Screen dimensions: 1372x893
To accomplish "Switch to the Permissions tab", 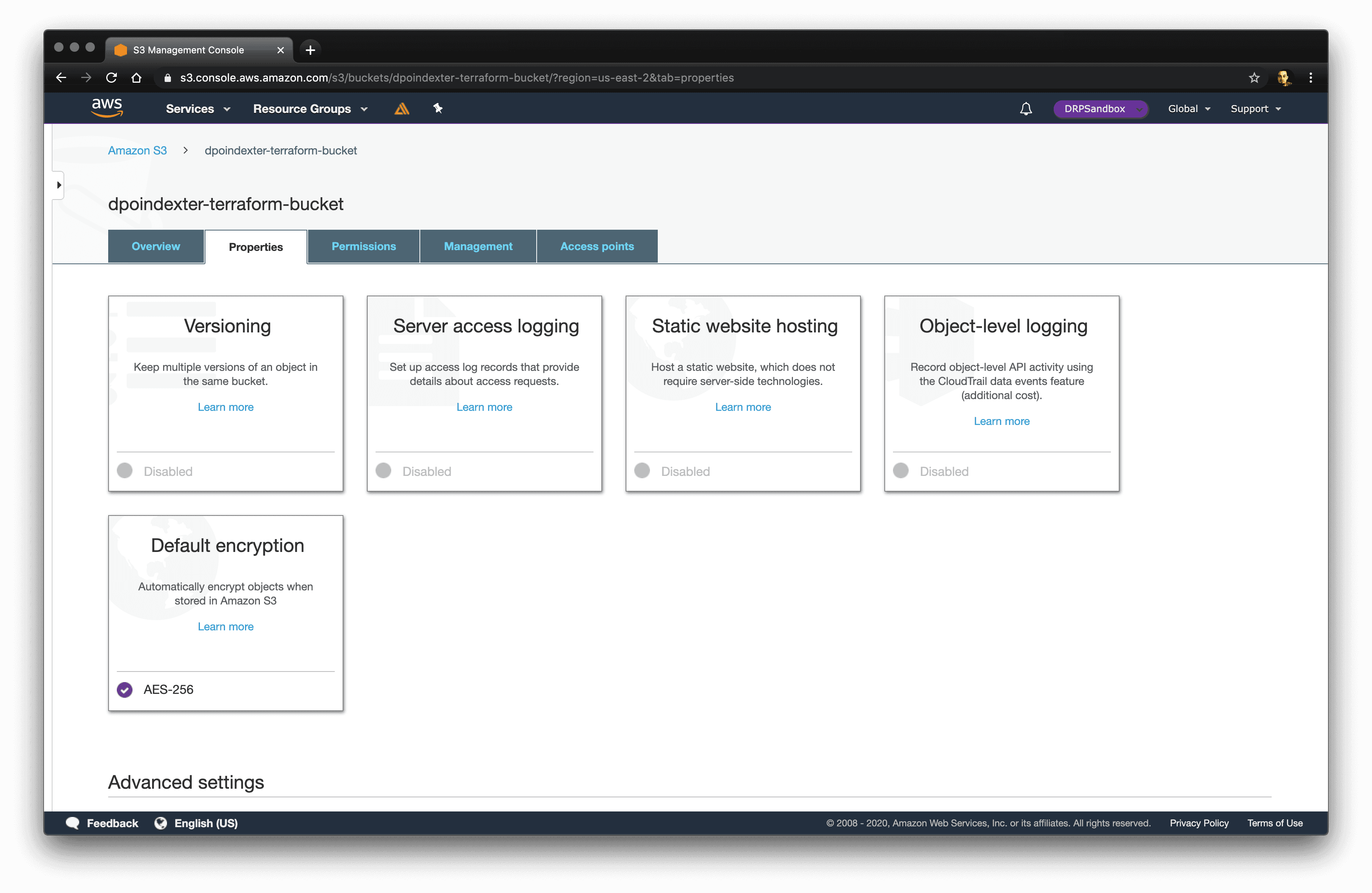I will pos(363,246).
